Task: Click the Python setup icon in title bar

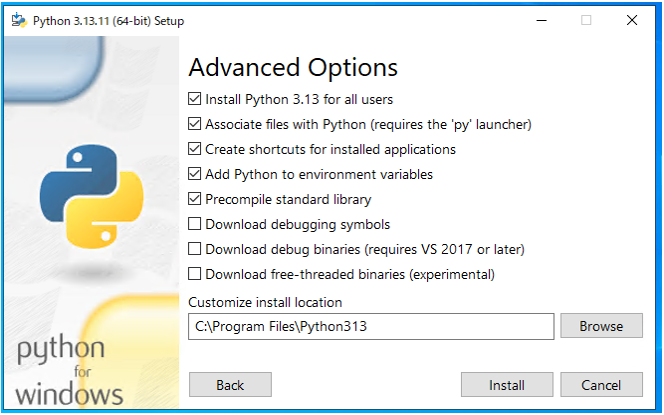Action: [x=18, y=20]
